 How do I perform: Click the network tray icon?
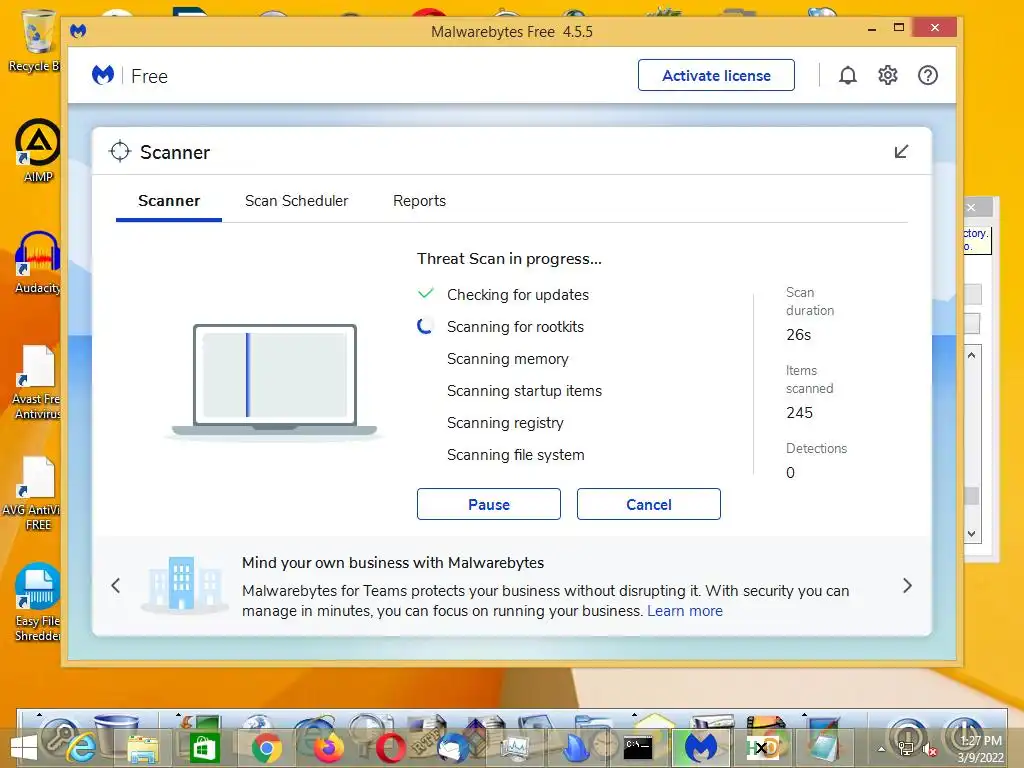point(906,749)
